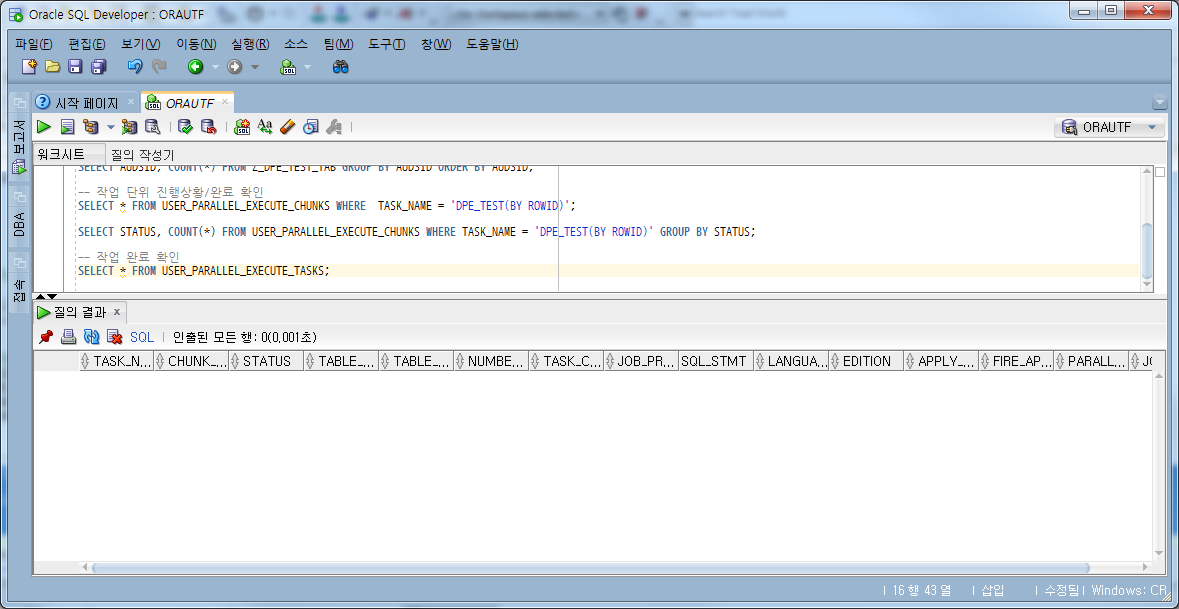Click the Explain Plan icon
The image size is (1179, 609).
[x=91, y=127]
